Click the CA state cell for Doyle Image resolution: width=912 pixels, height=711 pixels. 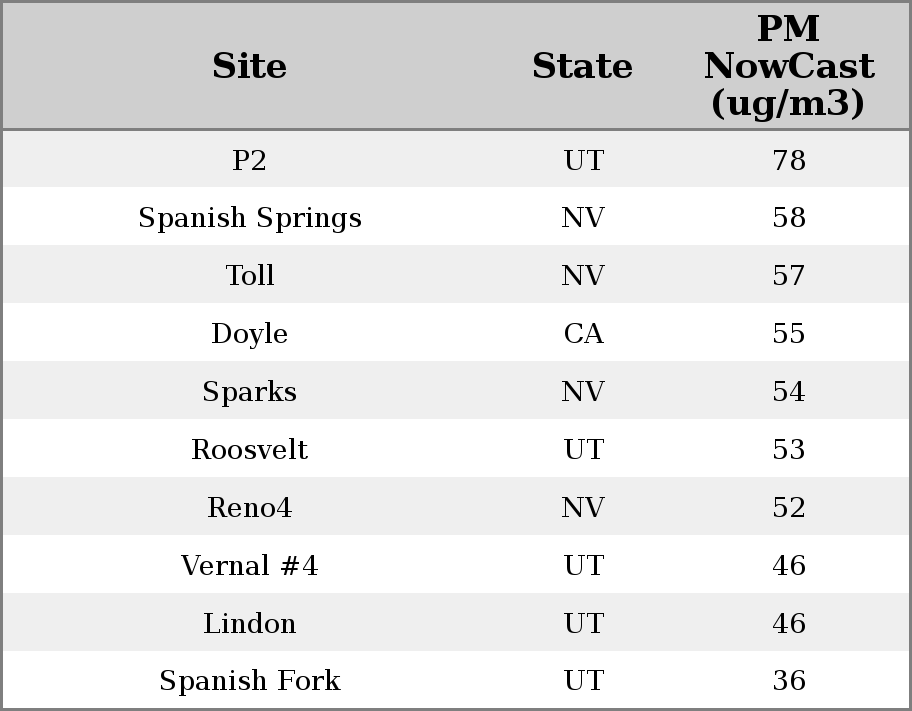coord(583,334)
